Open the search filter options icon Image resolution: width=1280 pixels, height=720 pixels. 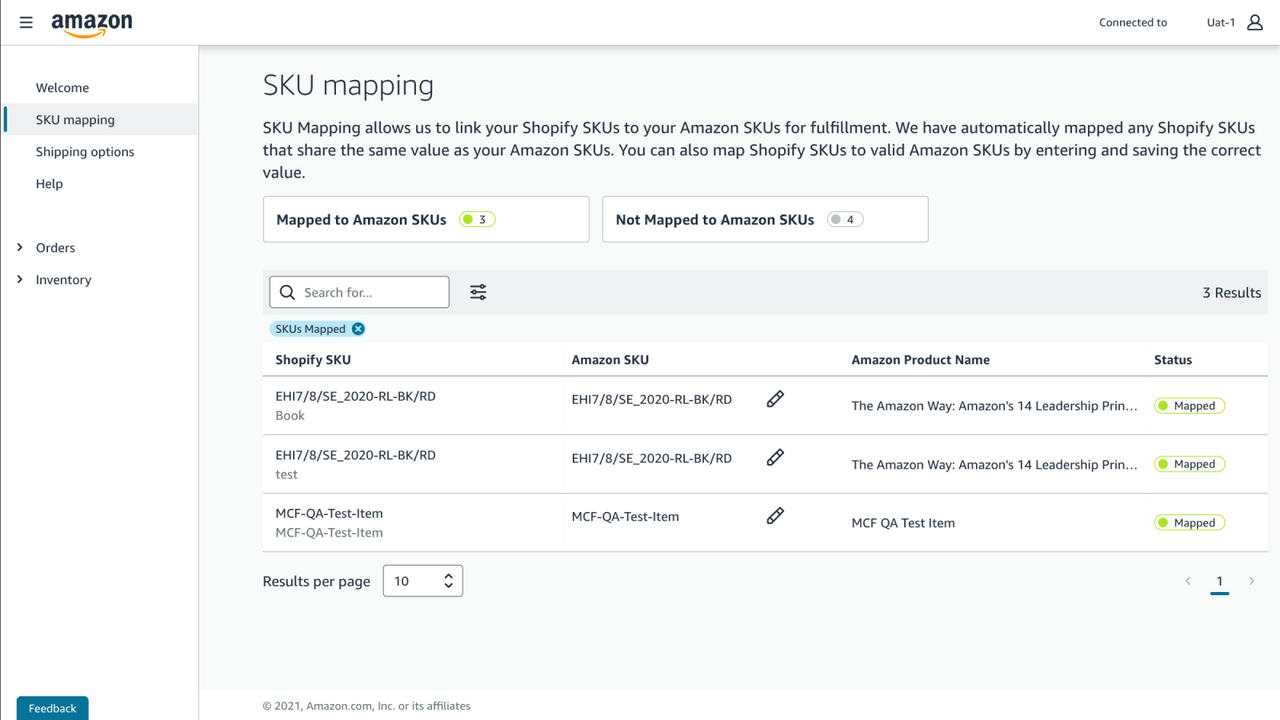click(x=477, y=291)
